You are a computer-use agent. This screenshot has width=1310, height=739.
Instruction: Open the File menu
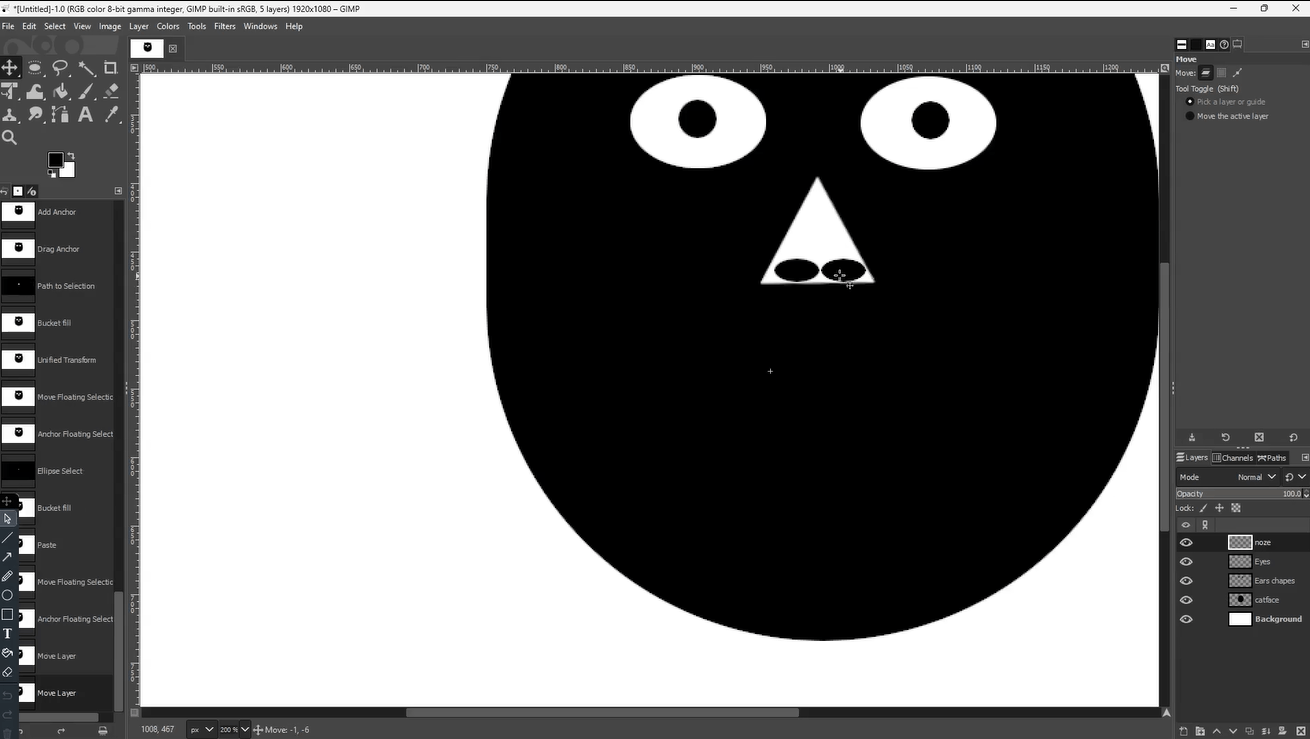(x=8, y=26)
